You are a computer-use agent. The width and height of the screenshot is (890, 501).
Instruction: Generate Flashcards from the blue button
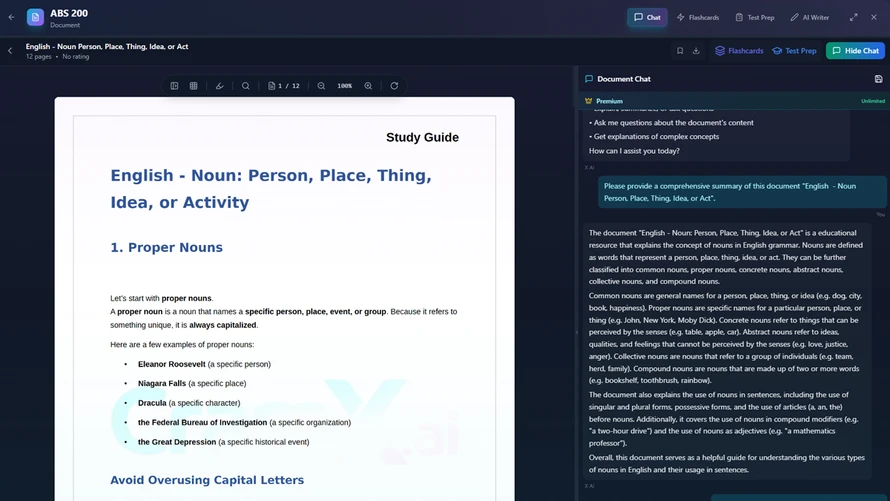tap(739, 50)
